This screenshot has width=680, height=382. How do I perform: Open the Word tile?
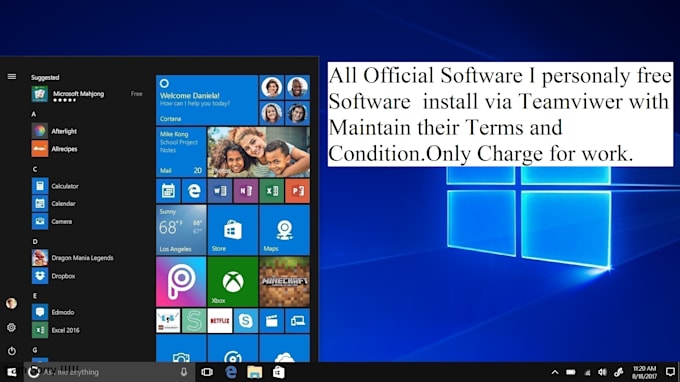pos(220,191)
